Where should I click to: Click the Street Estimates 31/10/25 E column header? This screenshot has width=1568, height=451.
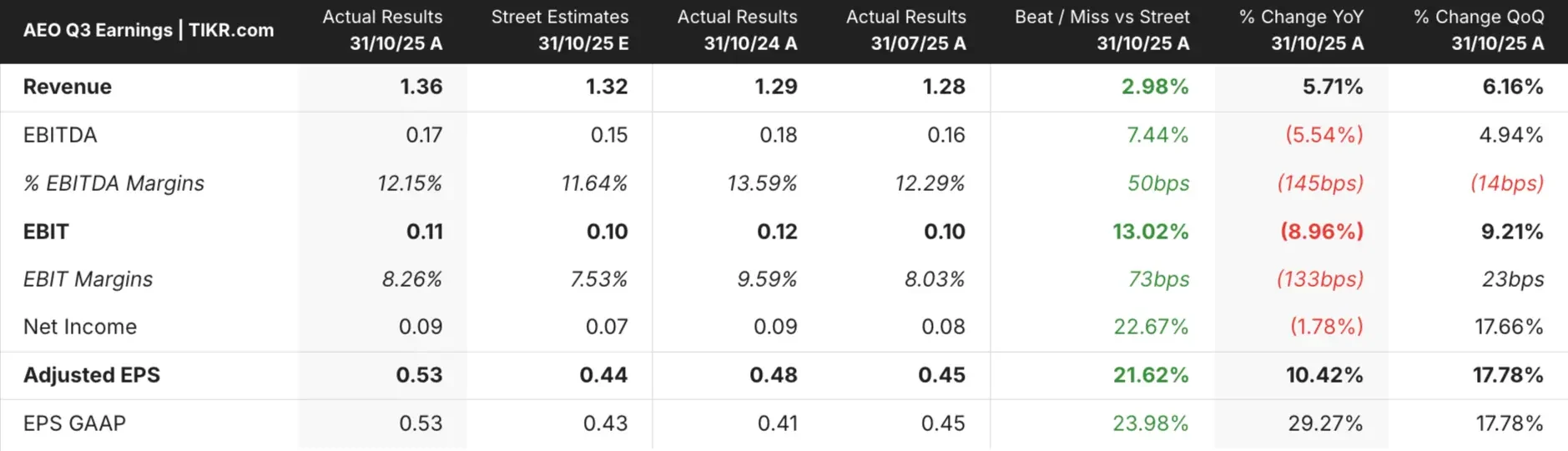pos(560,30)
